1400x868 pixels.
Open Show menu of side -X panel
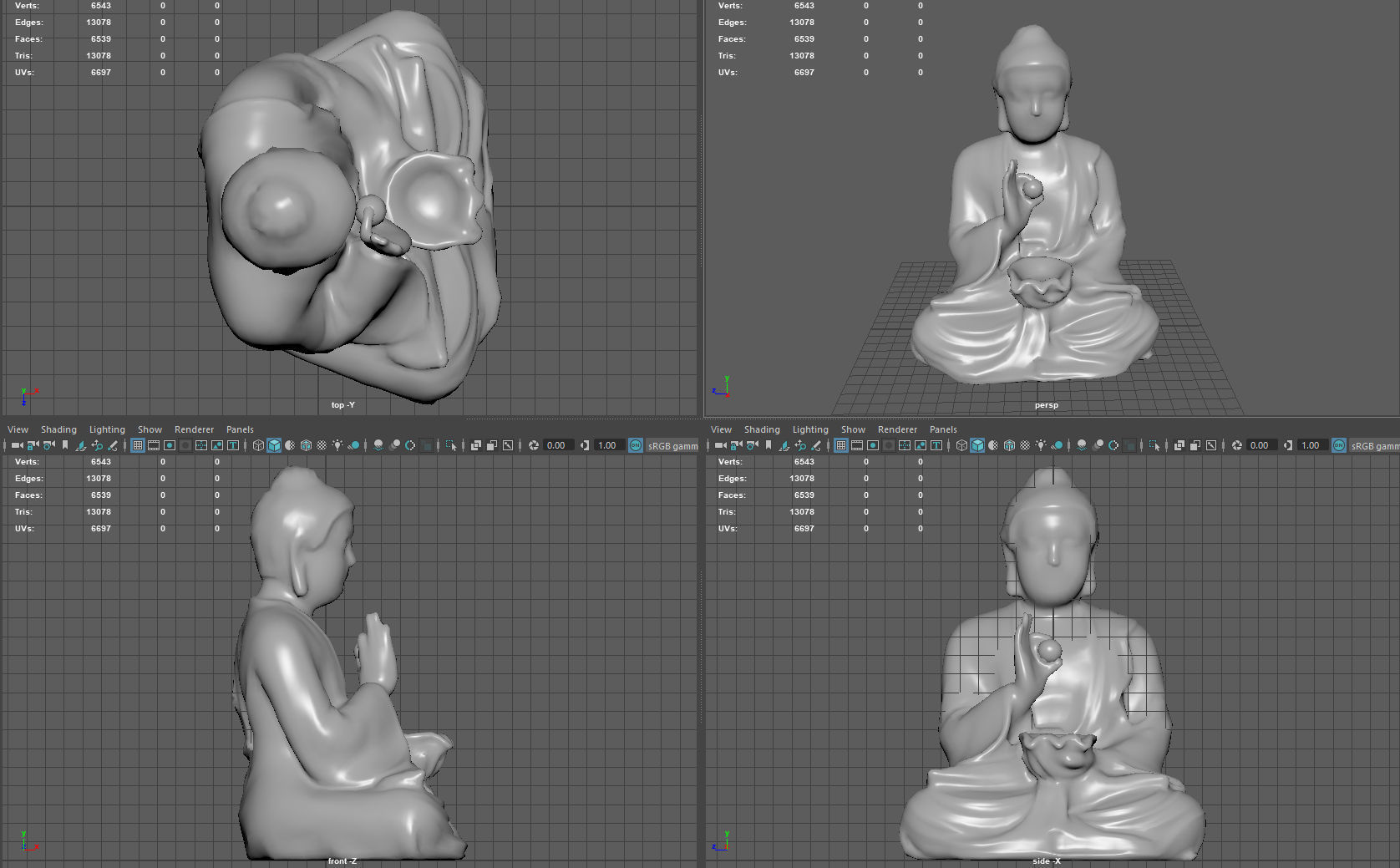[853, 429]
